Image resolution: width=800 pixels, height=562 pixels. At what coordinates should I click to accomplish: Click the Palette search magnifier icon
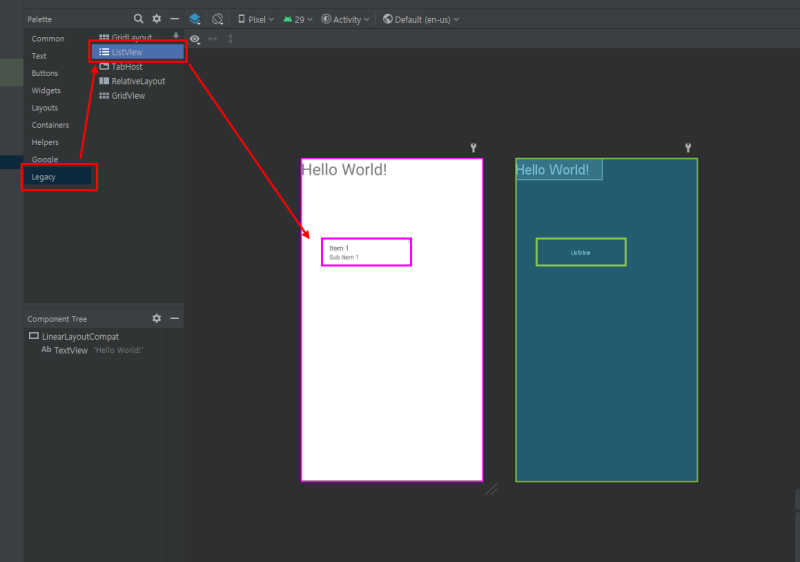point(139,19)
